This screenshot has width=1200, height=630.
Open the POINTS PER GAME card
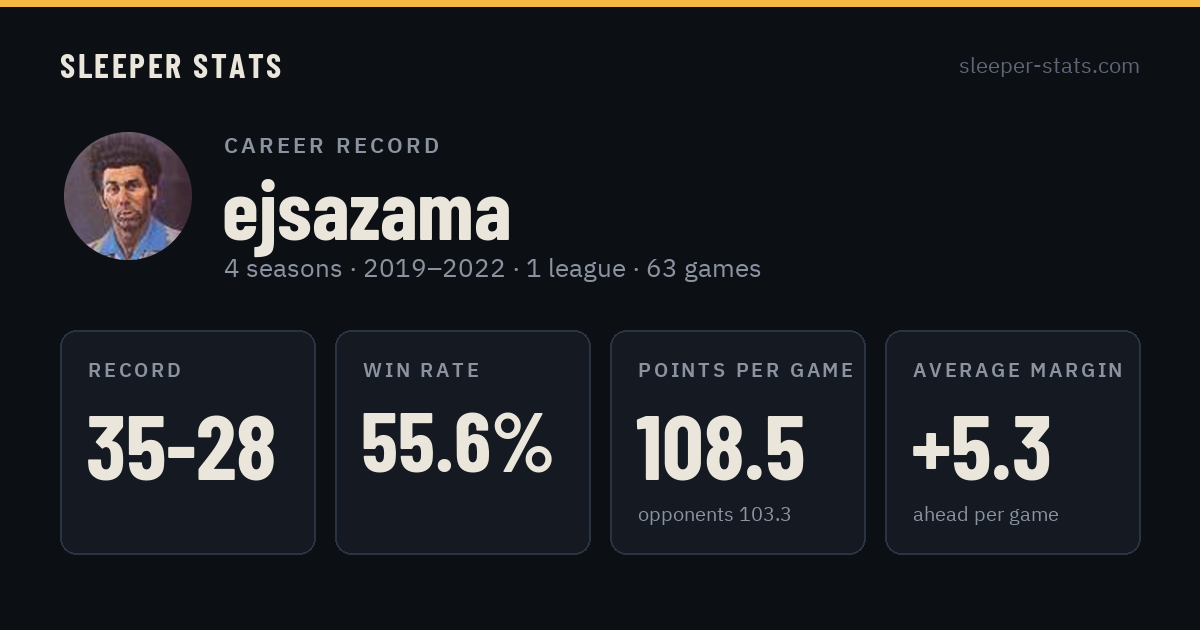click(x=738, y=442)
